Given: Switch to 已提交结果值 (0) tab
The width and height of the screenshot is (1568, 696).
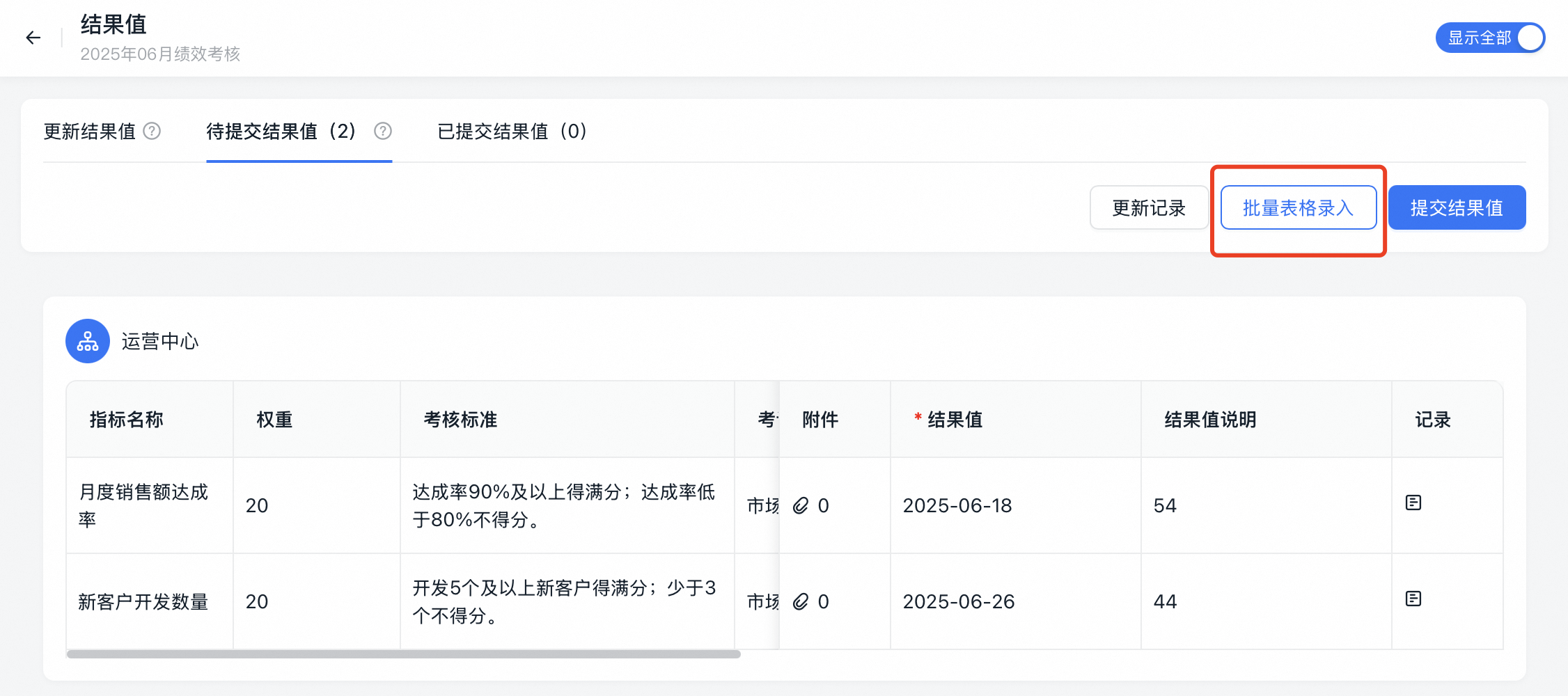Looking at the screenshot, I should (x=512, y=132).
